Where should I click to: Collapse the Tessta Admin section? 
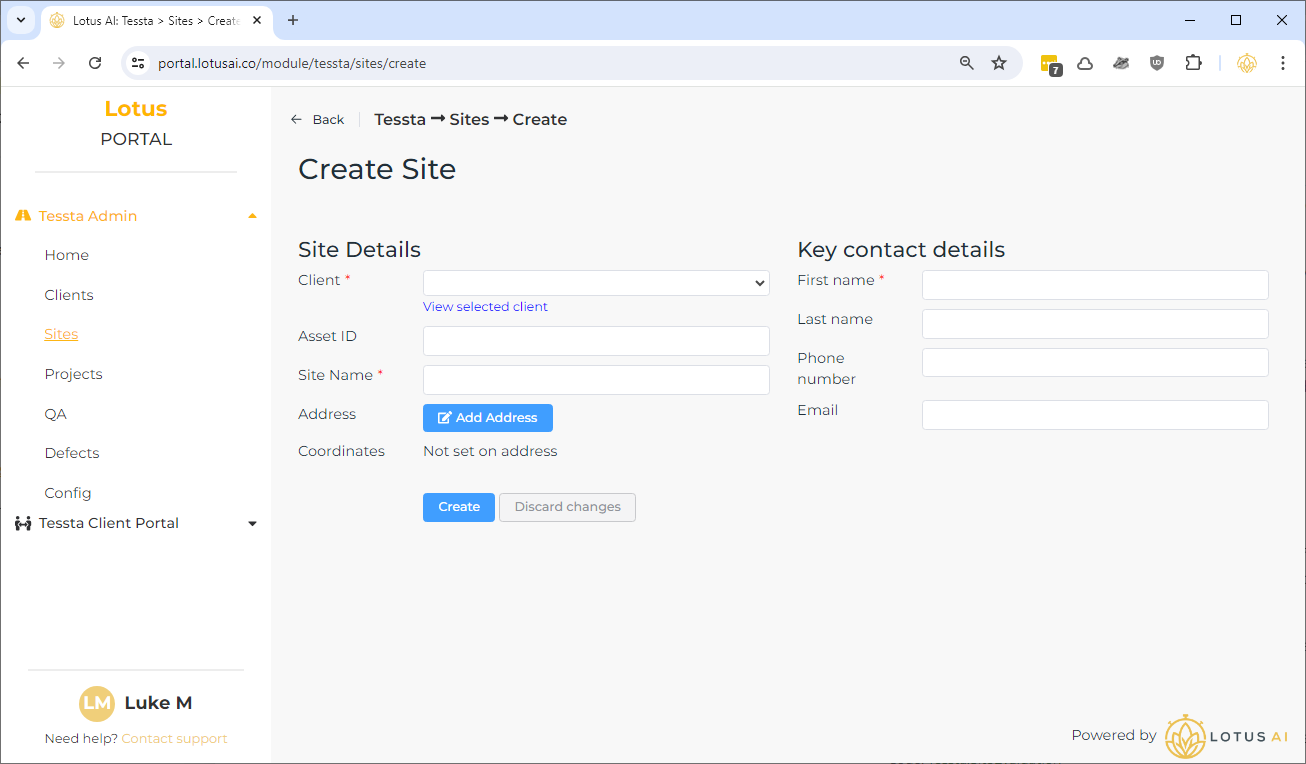252,216
